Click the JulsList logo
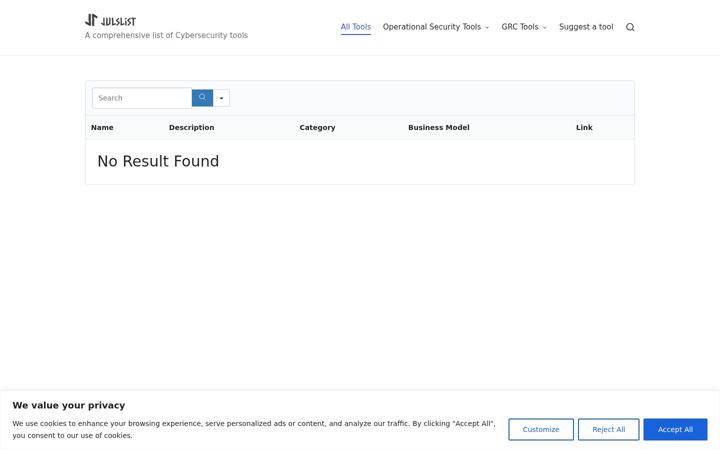The image size is (720, 450). [x=110, y=20]
